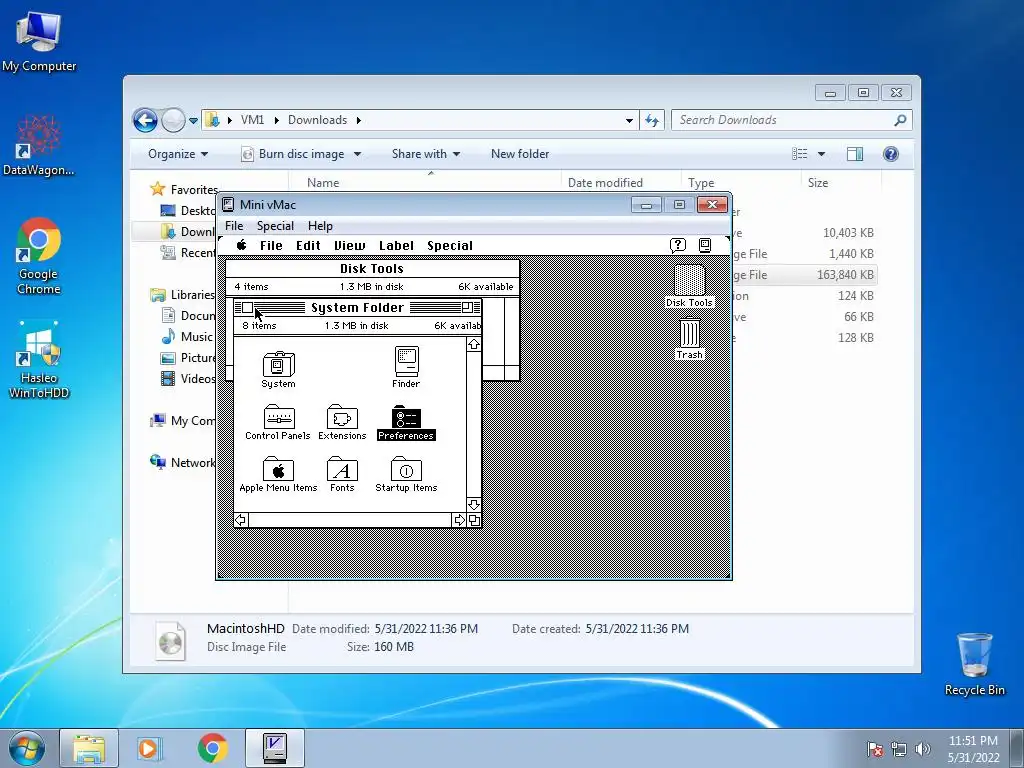1024x768 pixels.
Task: Open the Mac Label menu
Action: [x=396, y=246]
